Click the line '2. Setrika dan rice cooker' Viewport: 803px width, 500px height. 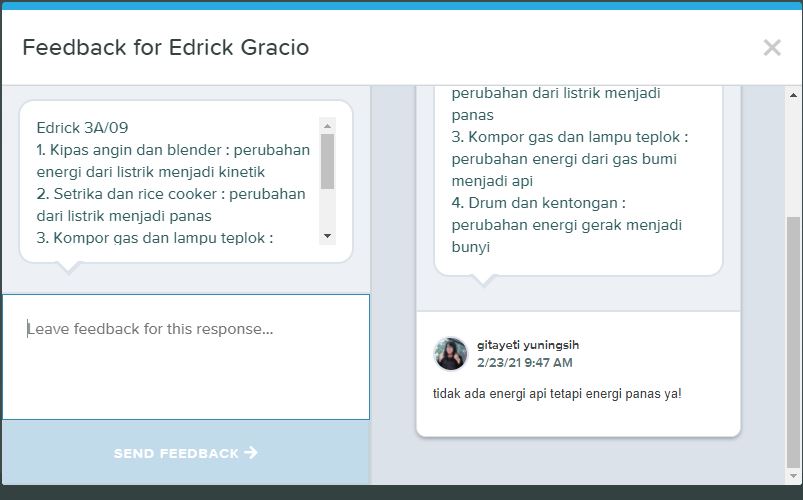(x=126, y=194)
